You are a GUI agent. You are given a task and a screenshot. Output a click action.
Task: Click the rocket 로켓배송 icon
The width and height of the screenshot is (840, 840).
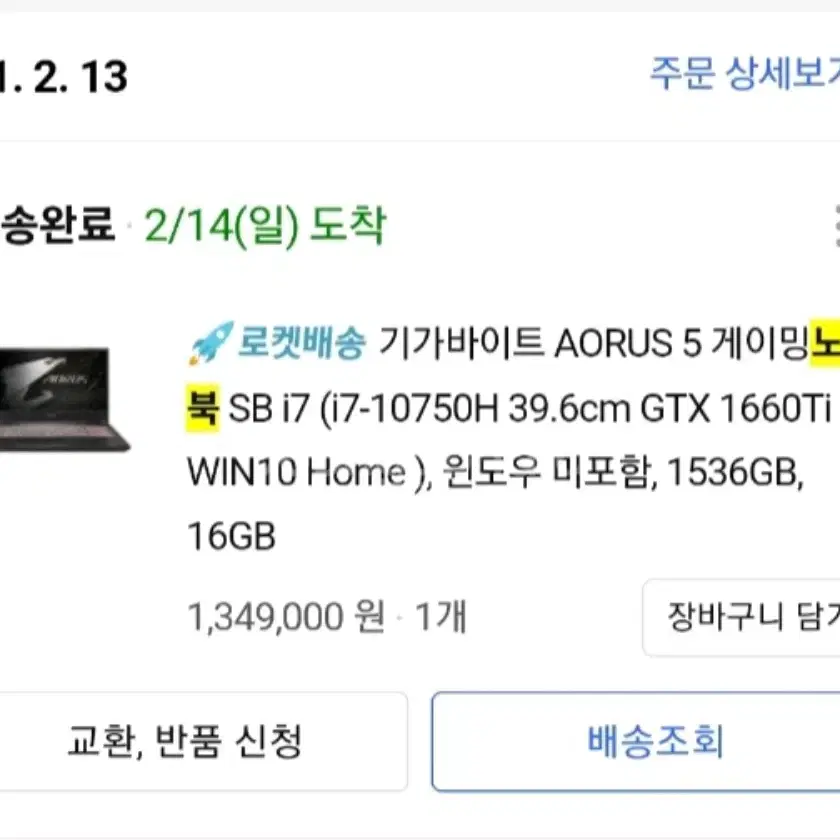coord(211,343)
